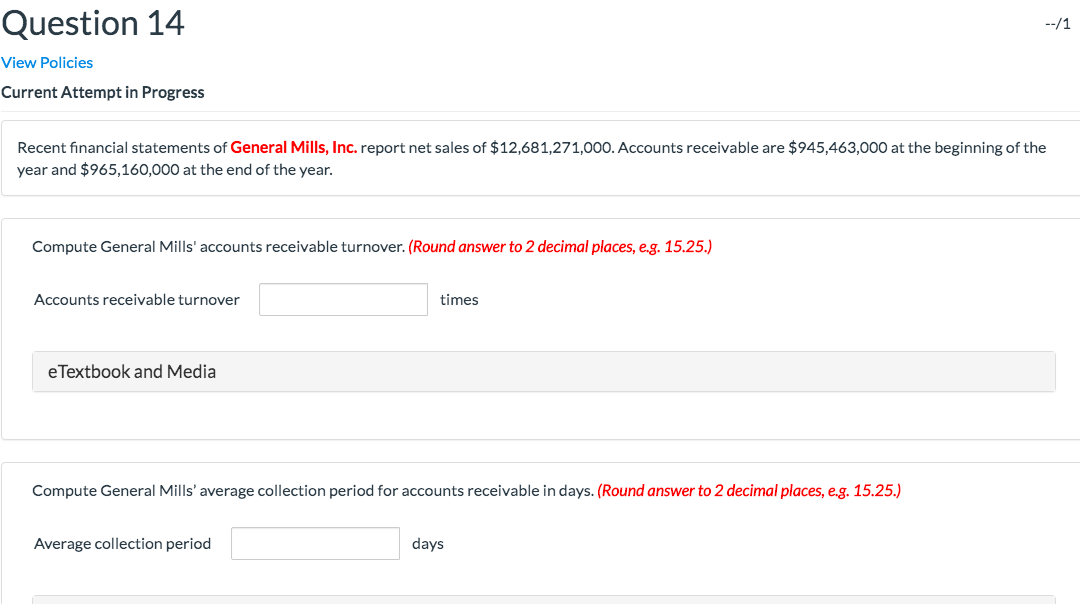Open the View Policies link
Screen dimensions: 1080x604
[46, 63]
